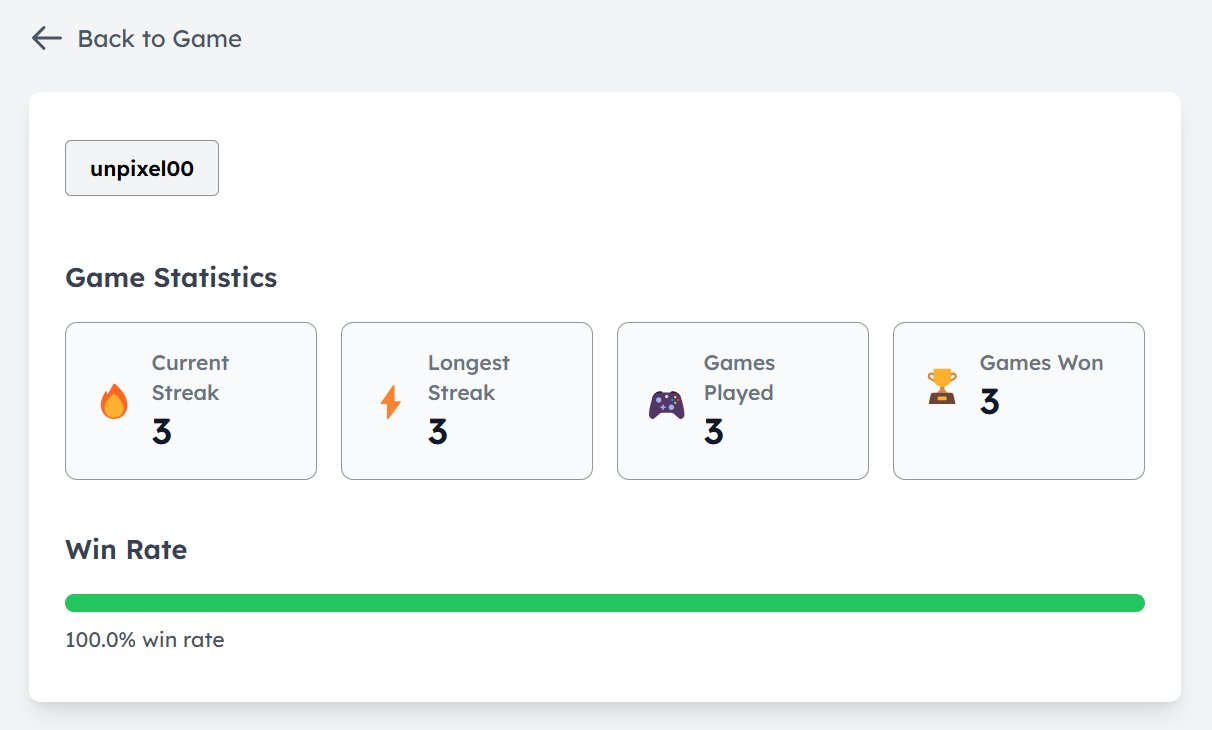
Task: Click the Games Won card label
Action: click(x=1041, y=363)
